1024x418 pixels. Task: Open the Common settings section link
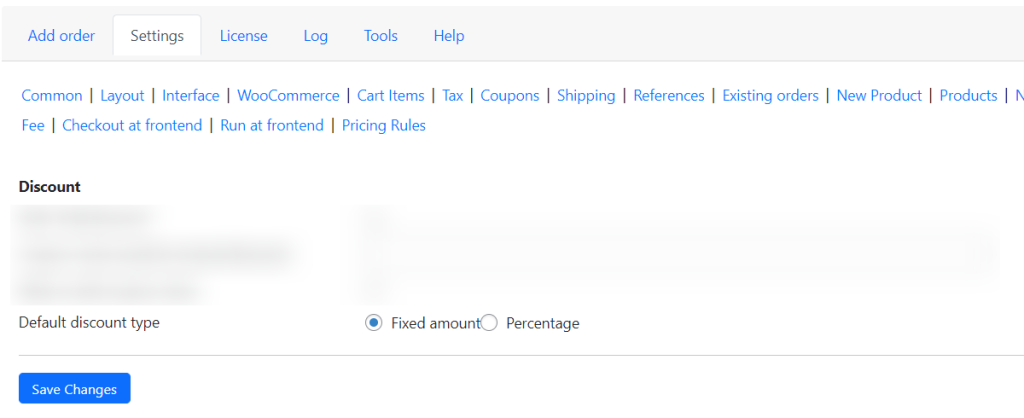tap(52, 95)
